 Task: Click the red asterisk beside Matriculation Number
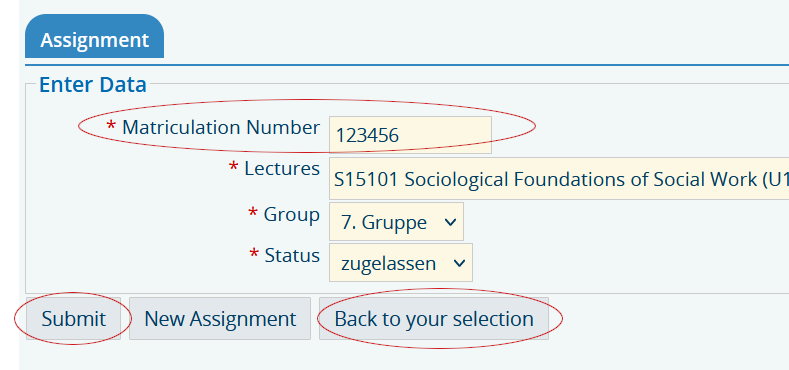[x=111, y=126]
